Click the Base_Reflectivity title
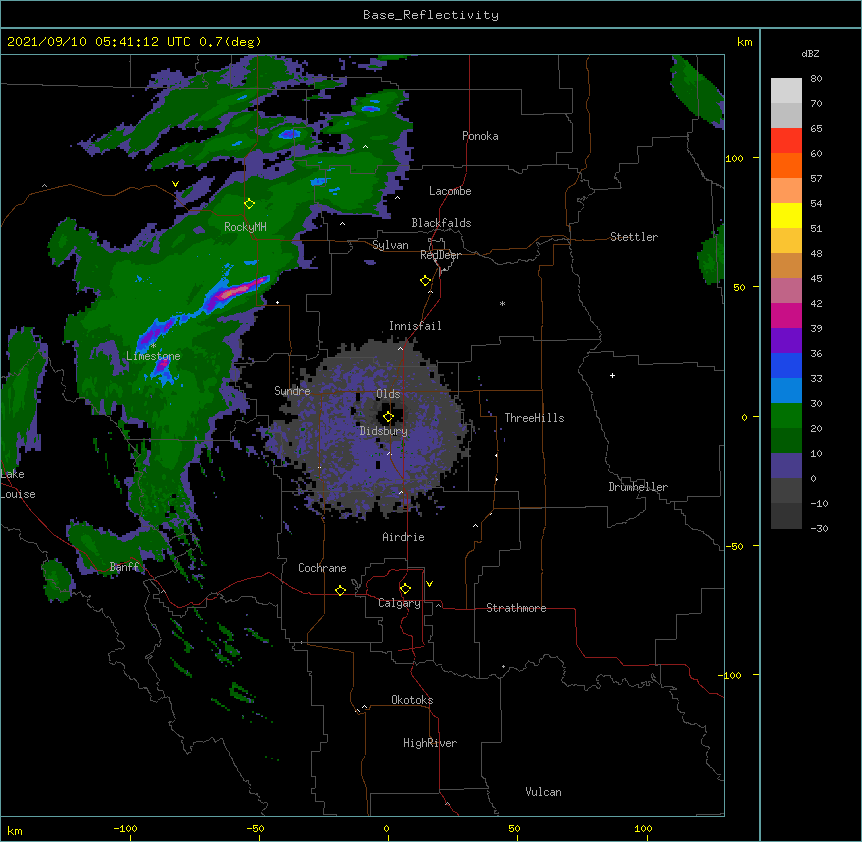 431,15
